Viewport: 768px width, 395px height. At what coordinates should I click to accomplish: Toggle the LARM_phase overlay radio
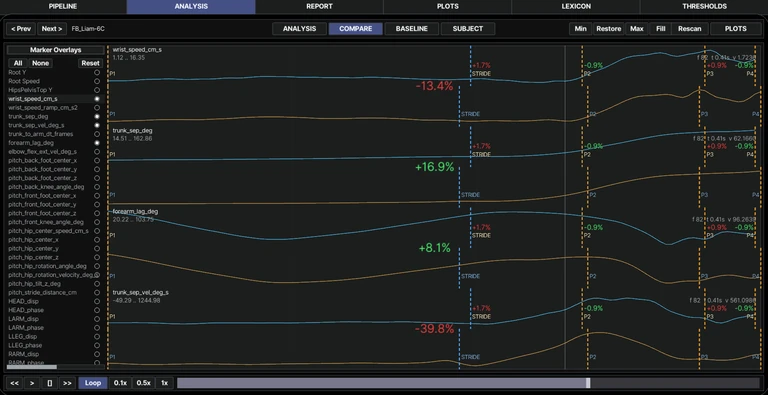(x=97, y=328)
